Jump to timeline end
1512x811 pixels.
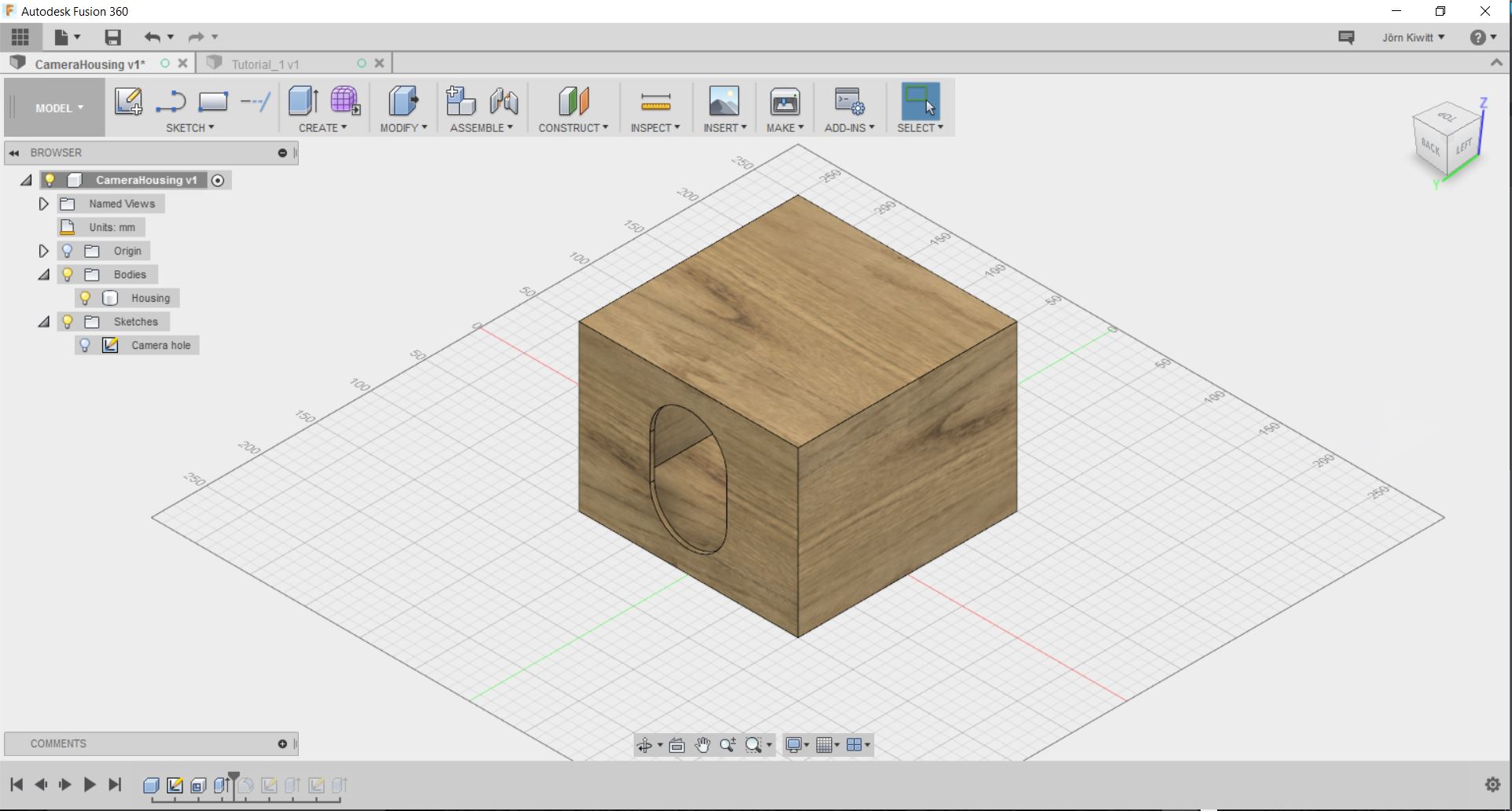tap(115, 784)
